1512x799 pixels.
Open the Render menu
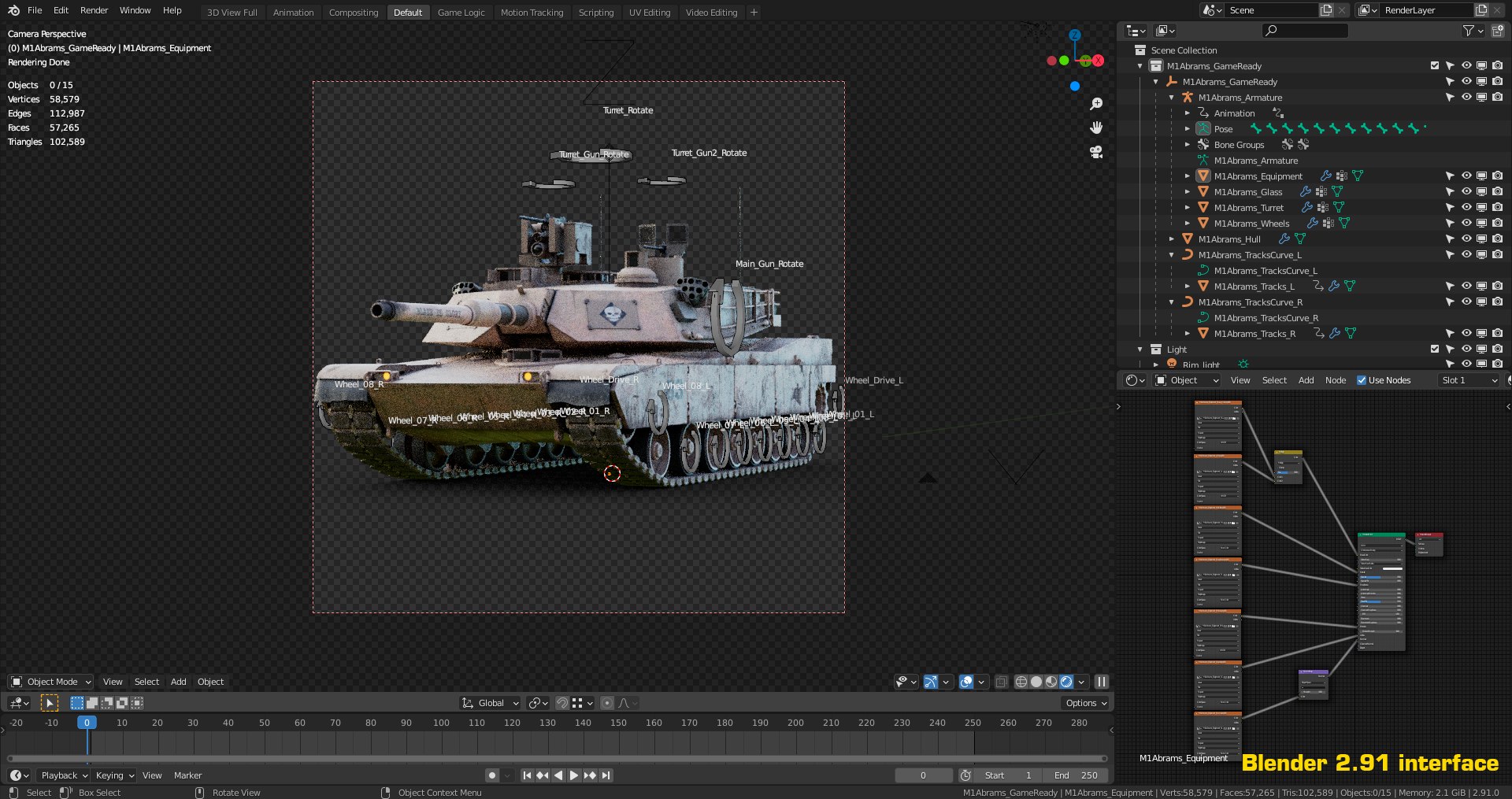94,10
